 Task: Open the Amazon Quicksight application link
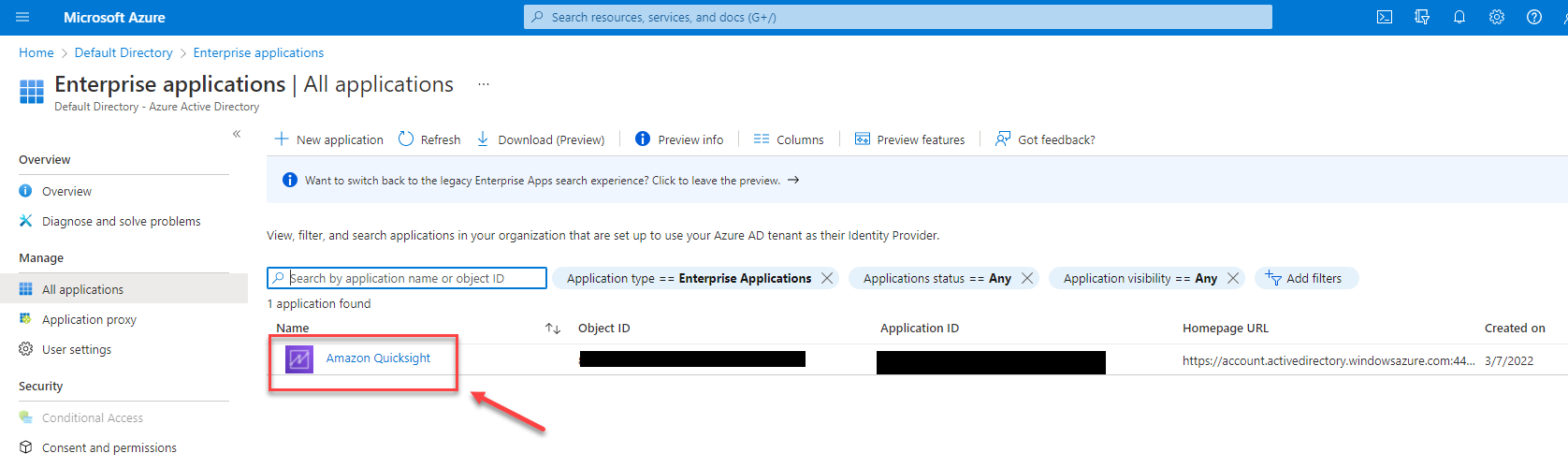click(378, 358)
